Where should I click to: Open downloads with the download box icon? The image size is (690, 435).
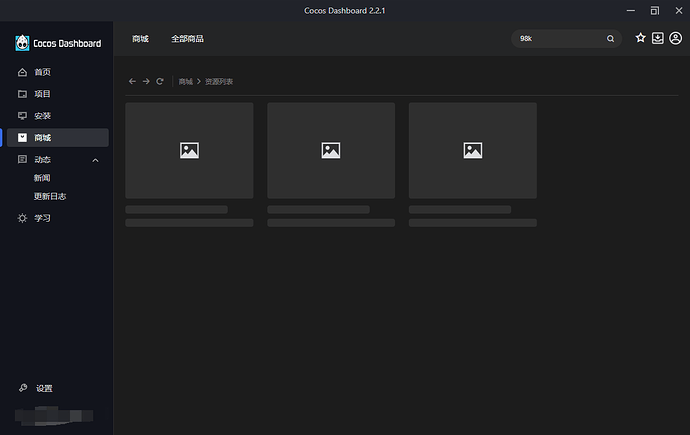click(658, 38)
